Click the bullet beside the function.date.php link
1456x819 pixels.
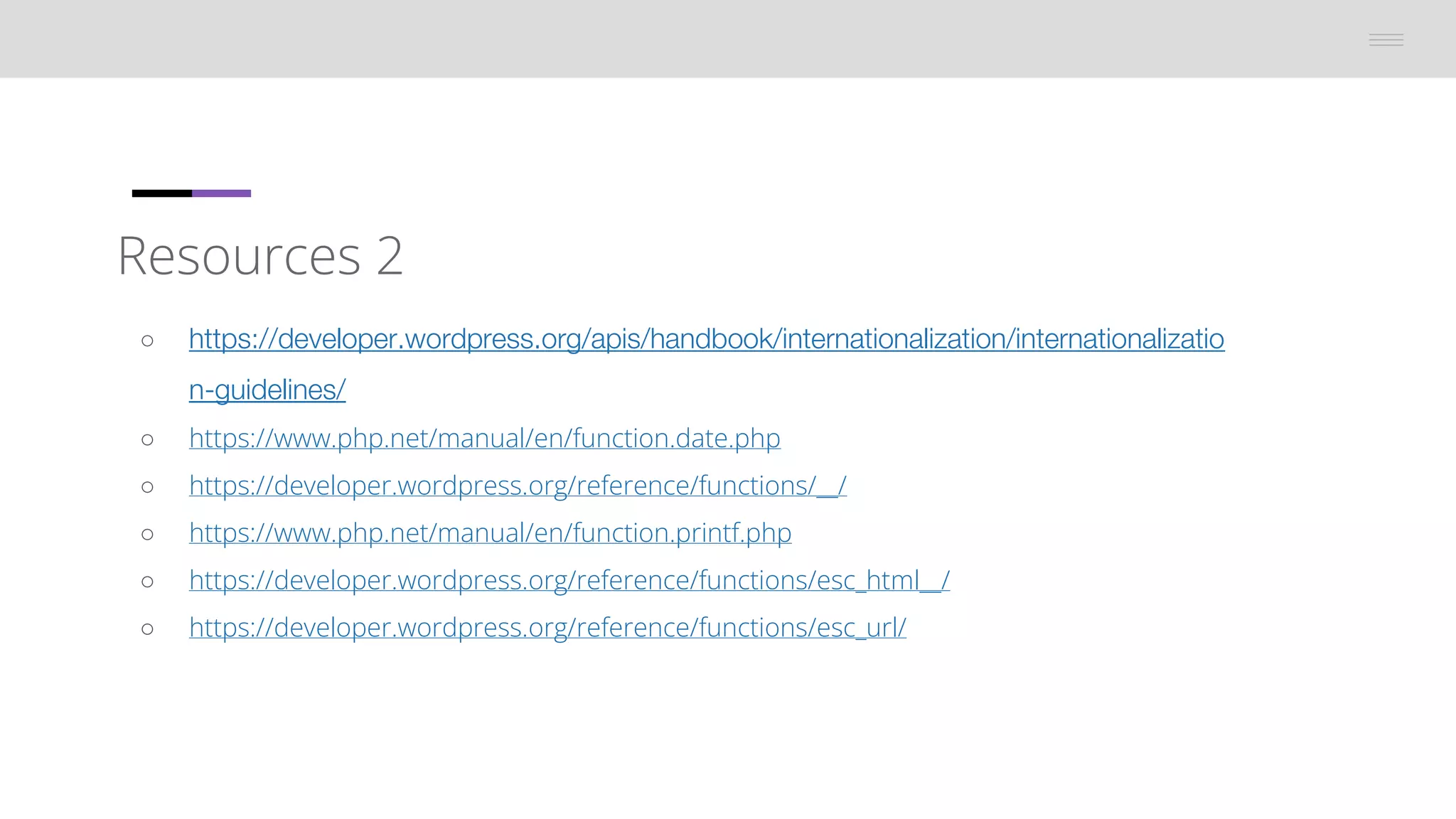147,440
